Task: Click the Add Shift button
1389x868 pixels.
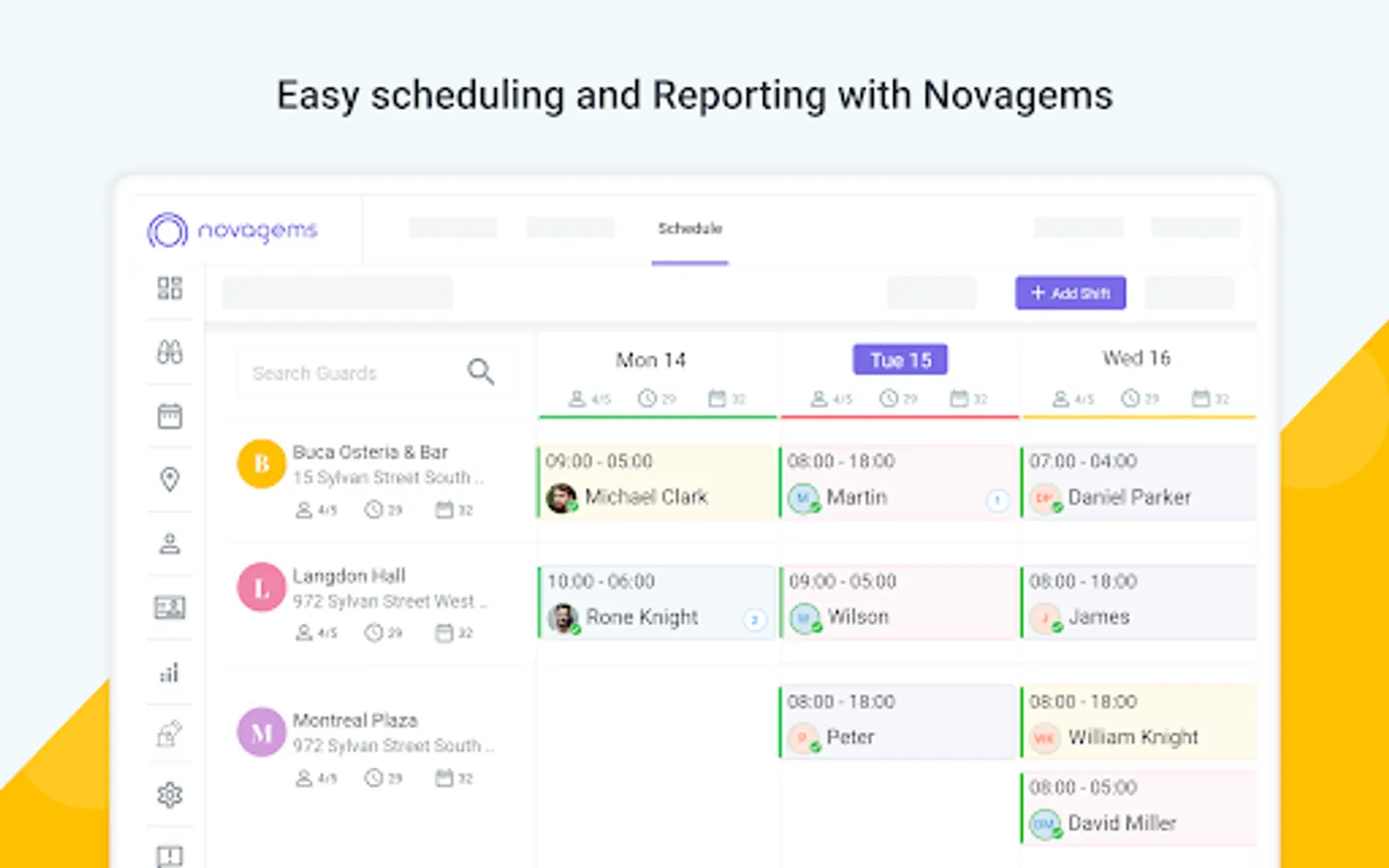Action: coord(1071,293)
